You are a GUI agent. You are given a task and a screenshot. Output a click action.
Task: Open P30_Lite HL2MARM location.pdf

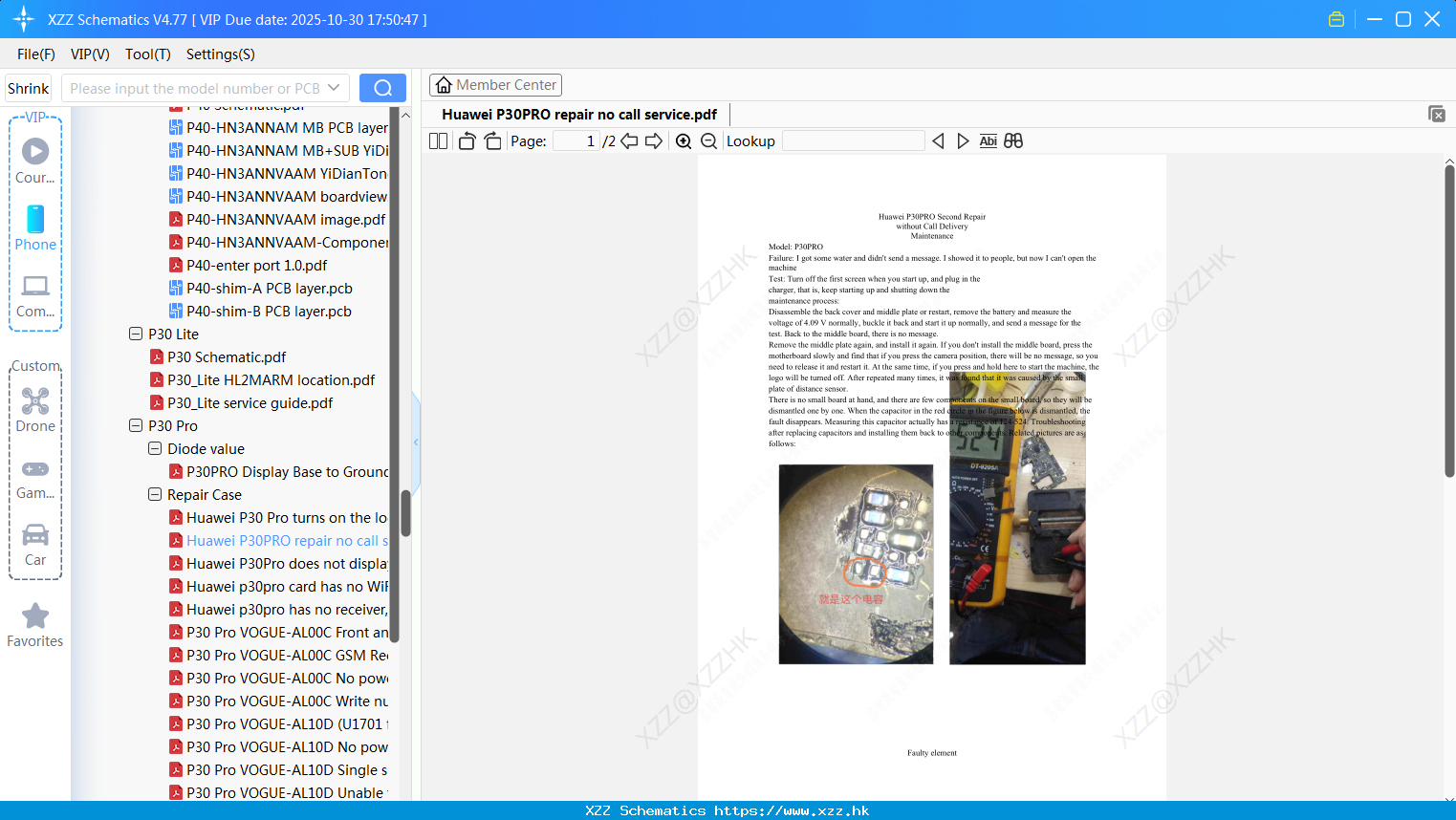coord(263,379)
